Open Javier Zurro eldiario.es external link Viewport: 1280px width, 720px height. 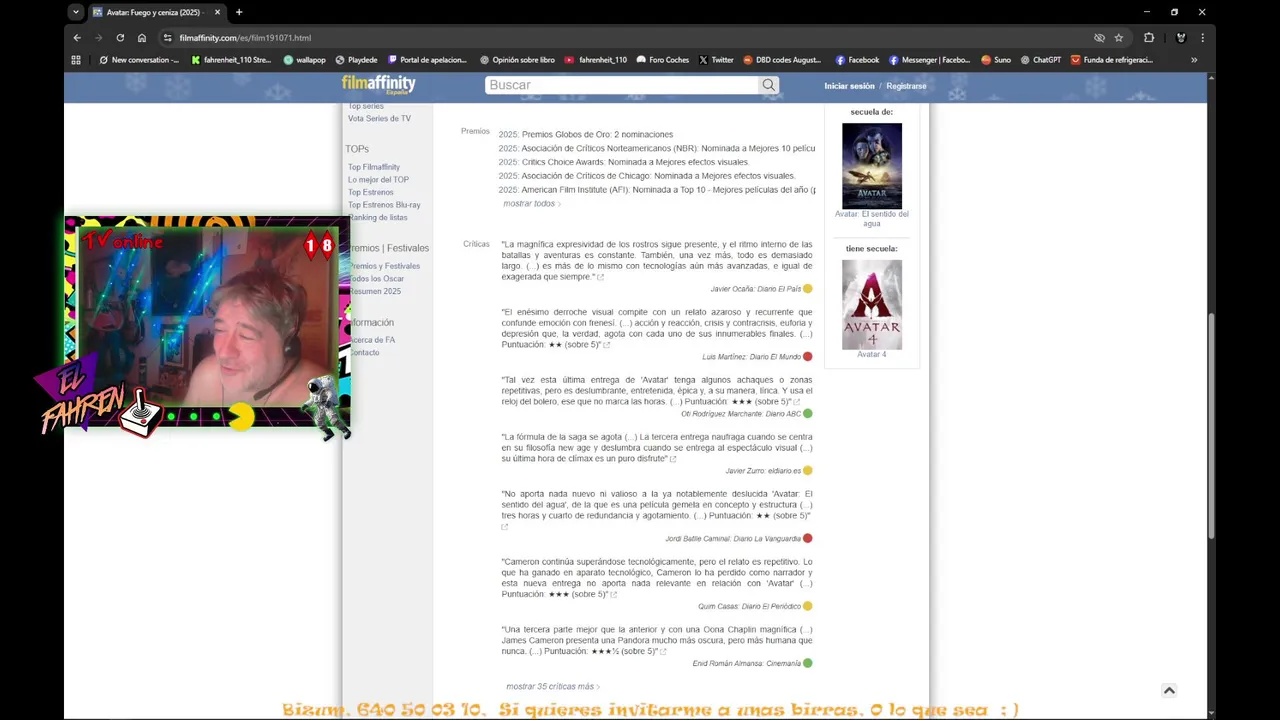673,459
